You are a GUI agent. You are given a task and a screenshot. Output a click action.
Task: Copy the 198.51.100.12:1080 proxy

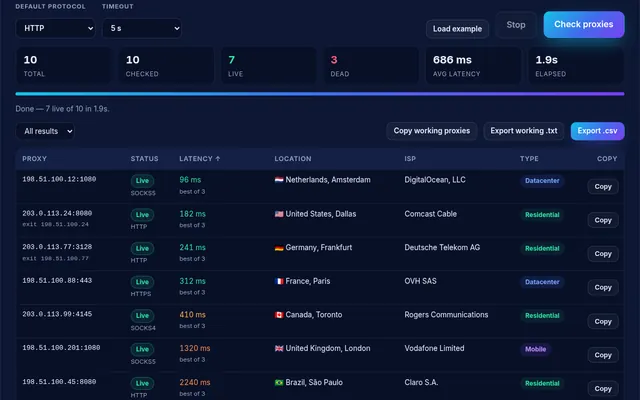pos(603,187)
